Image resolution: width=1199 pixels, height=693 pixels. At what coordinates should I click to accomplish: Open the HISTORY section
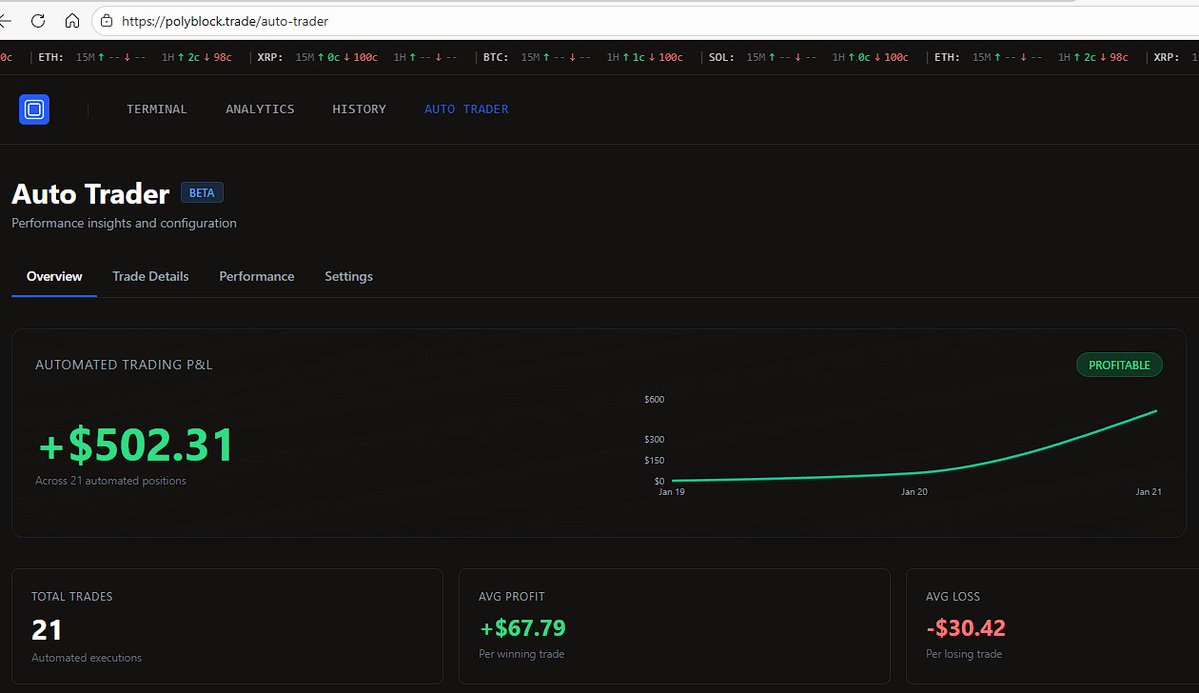coord(359,109)
